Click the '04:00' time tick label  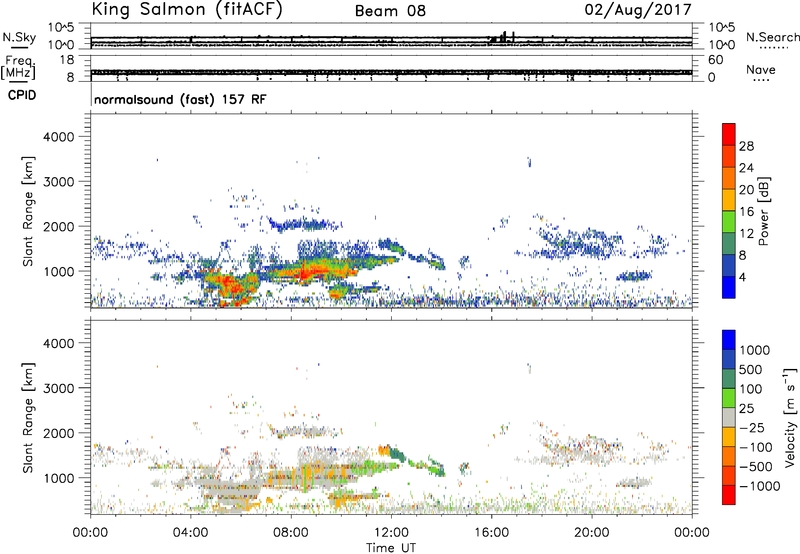click(x=191, y=533)
